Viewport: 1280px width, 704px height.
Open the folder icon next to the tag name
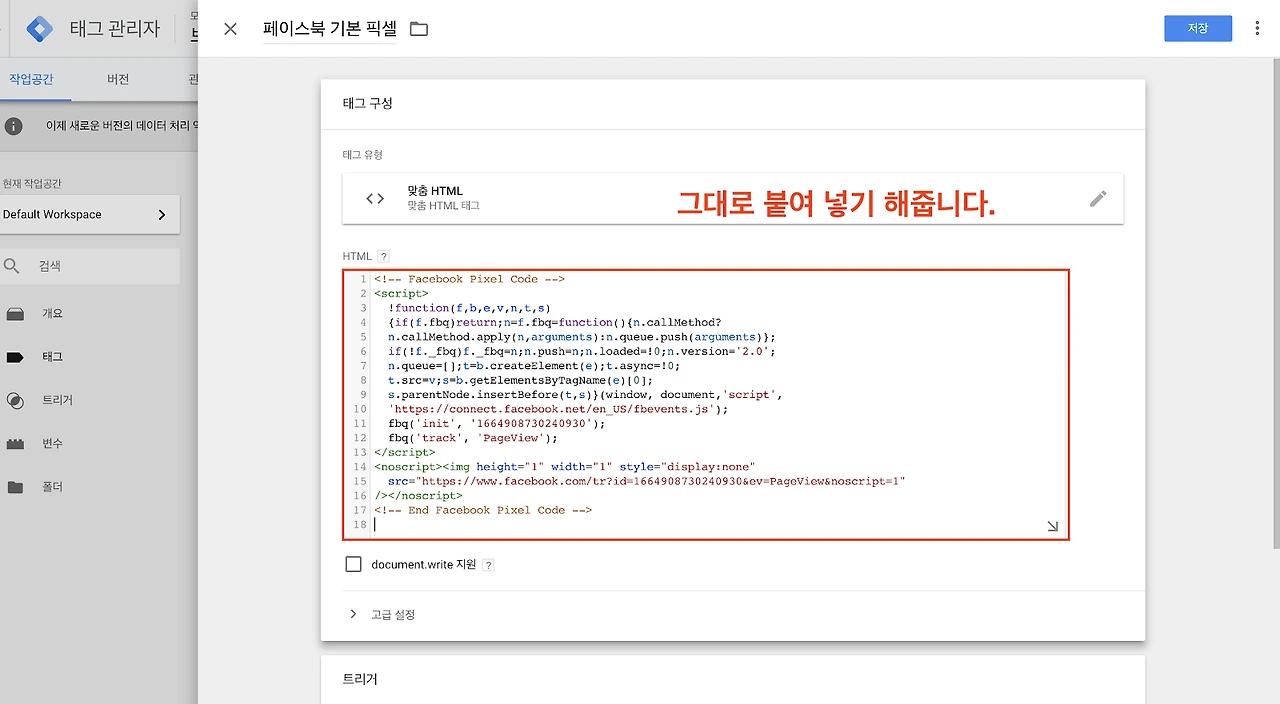419,29
